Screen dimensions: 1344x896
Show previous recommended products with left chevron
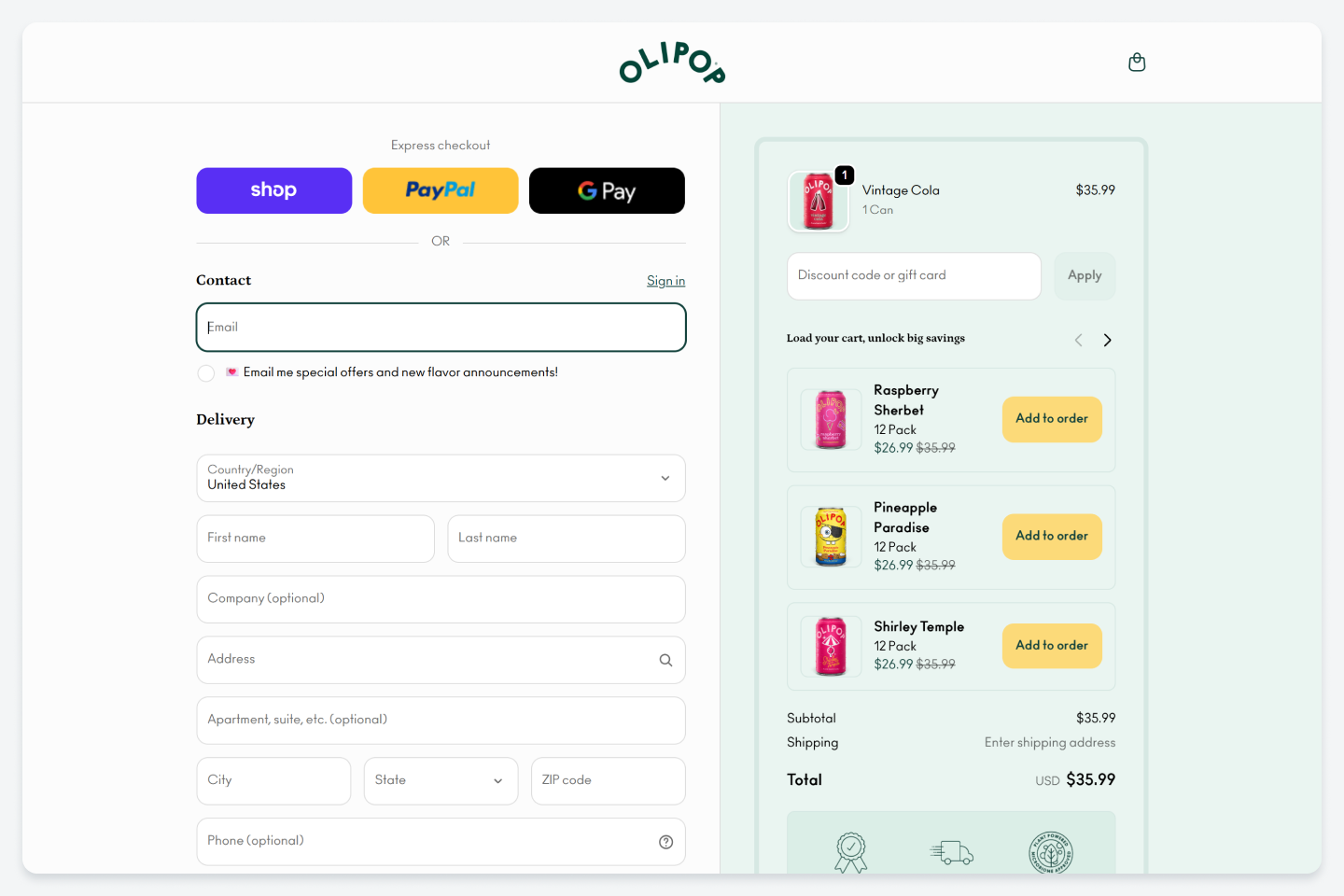pyautogui.click(x=1078, y=340)
